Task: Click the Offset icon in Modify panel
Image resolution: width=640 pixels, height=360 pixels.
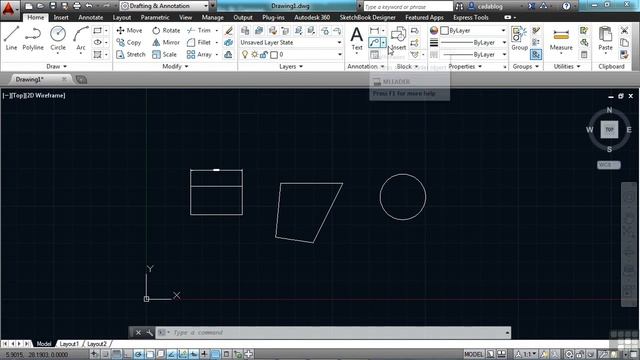Action: 229,54
